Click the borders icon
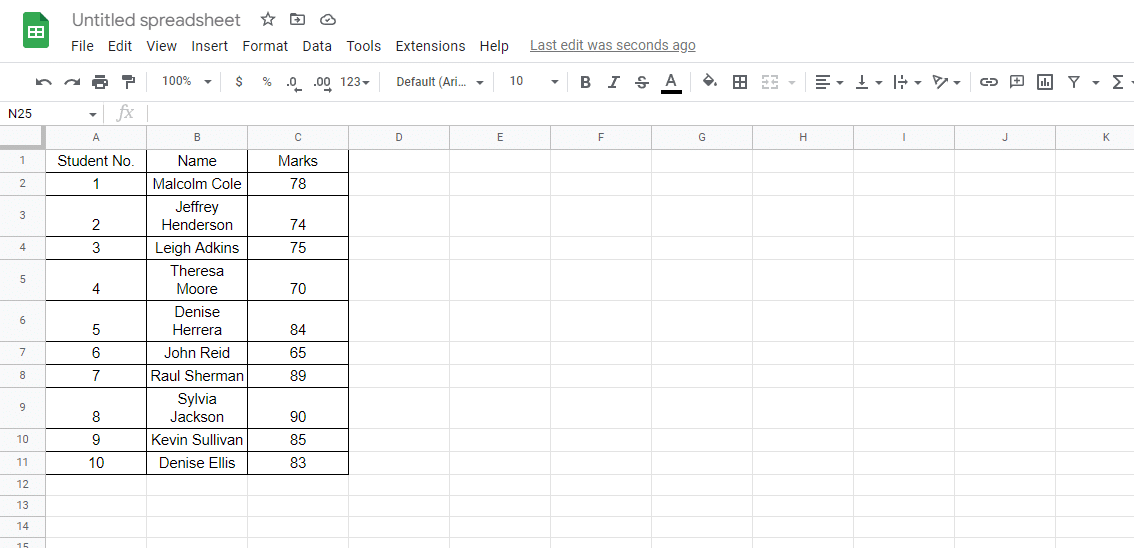The width and height of the screenshot is (1134, 548). [x=740, y=82]
